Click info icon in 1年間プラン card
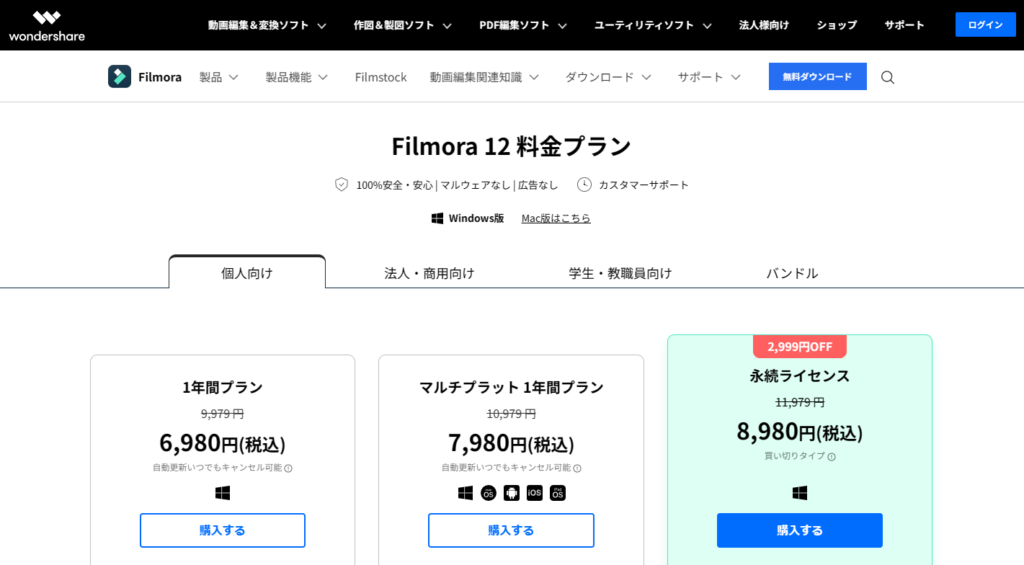Image resolution: width=1024 pixels, height=565 pixels. 288,468
